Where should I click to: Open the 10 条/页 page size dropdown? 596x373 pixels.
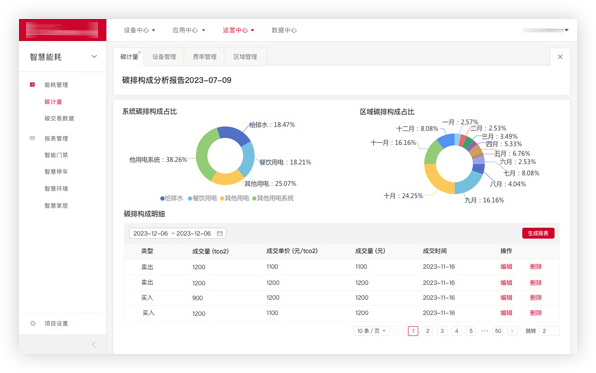(371, 331)
